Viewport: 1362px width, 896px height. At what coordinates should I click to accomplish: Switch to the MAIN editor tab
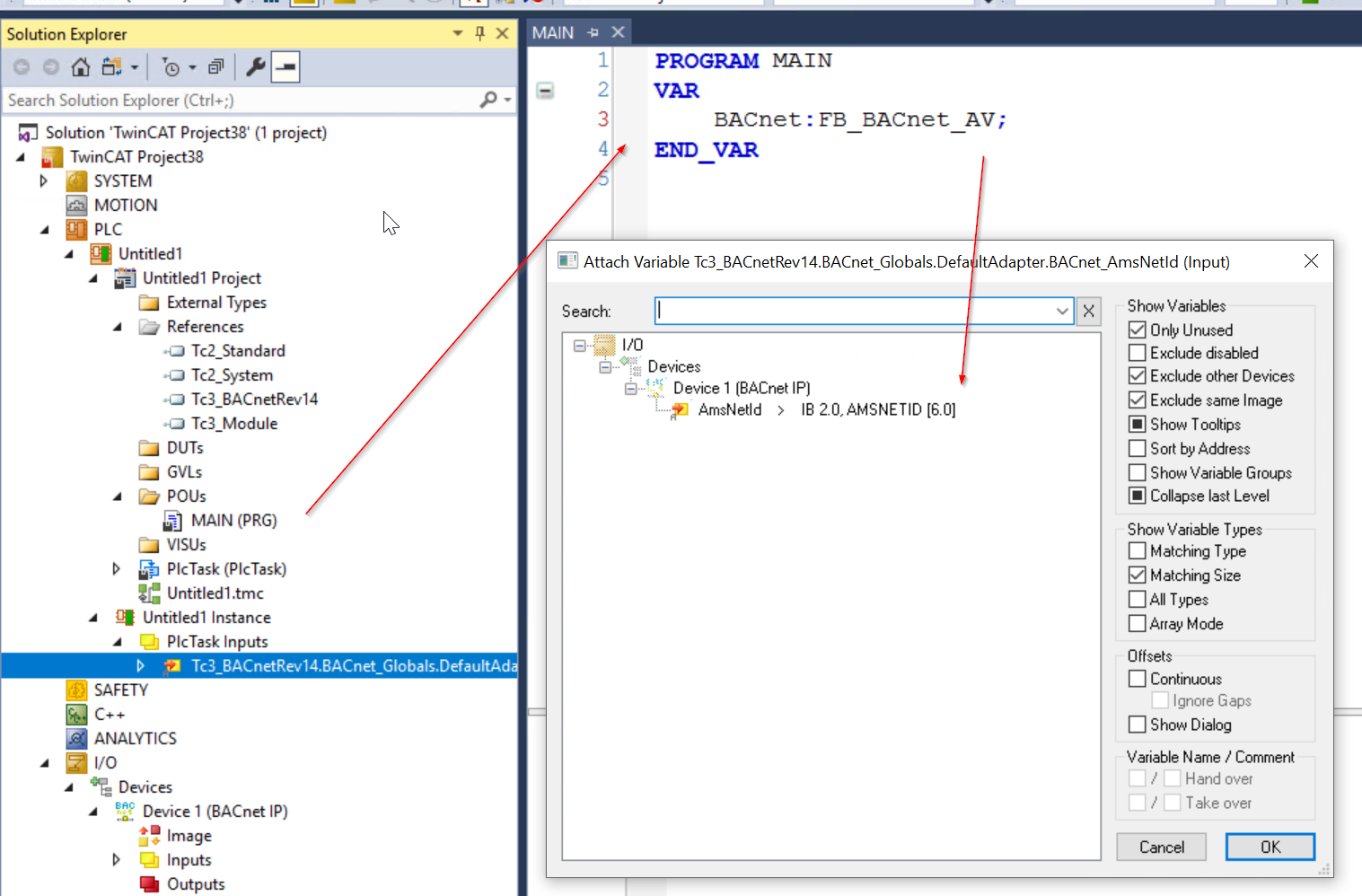click(552, 32)
